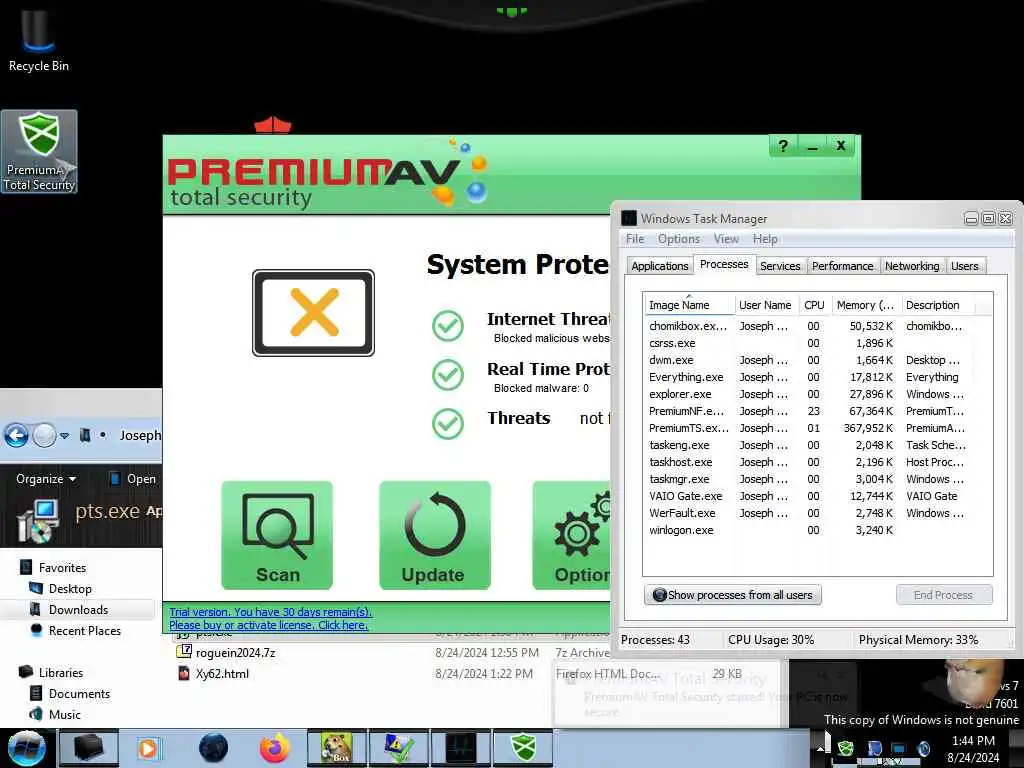
Task: Select the roguein2024.7z file
Action: (235, 652)
